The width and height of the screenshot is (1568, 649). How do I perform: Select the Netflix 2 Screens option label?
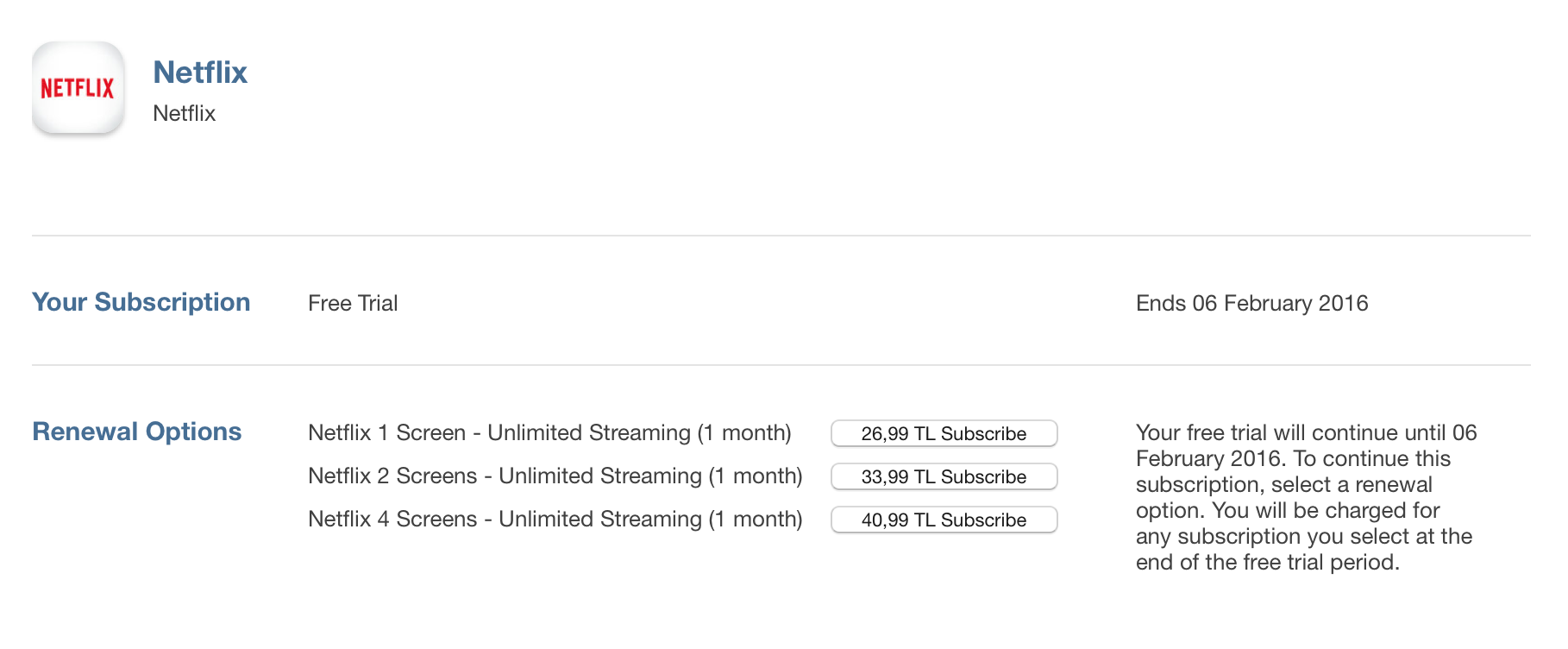click(x=555, y=476)
